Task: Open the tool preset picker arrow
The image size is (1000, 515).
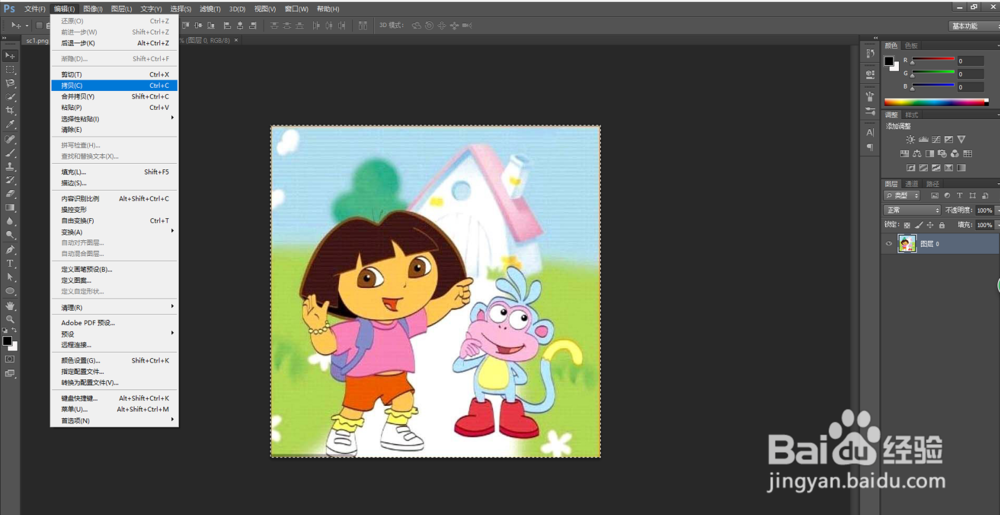Action: click(x=27, y=25)
